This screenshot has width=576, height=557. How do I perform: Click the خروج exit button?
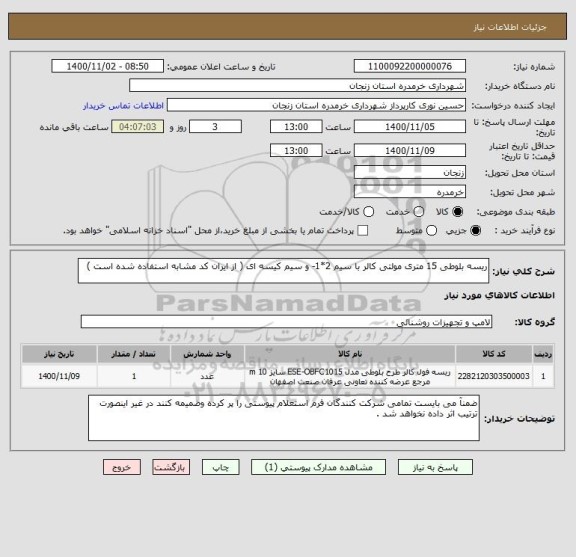[122, 467]
